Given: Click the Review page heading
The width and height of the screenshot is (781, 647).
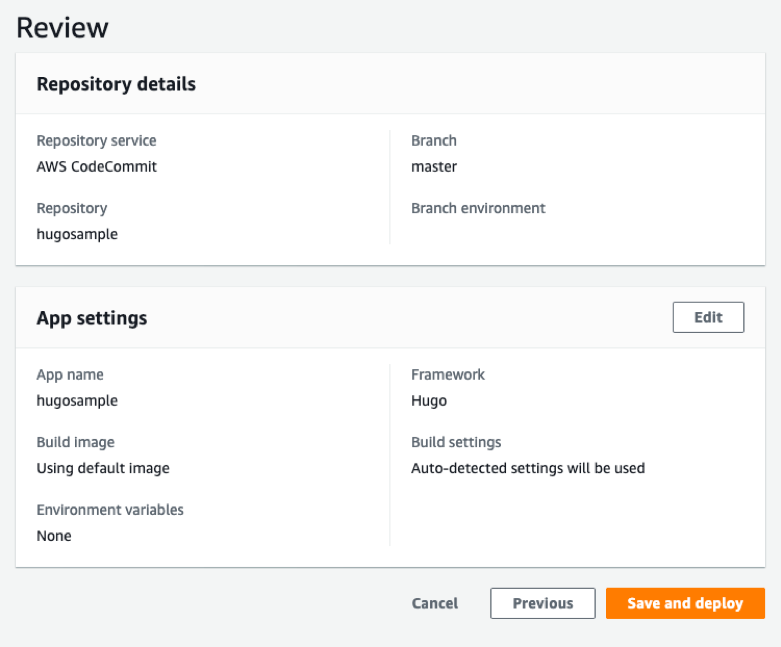Looking at the screenshot, I should click(x=62, y=28).
